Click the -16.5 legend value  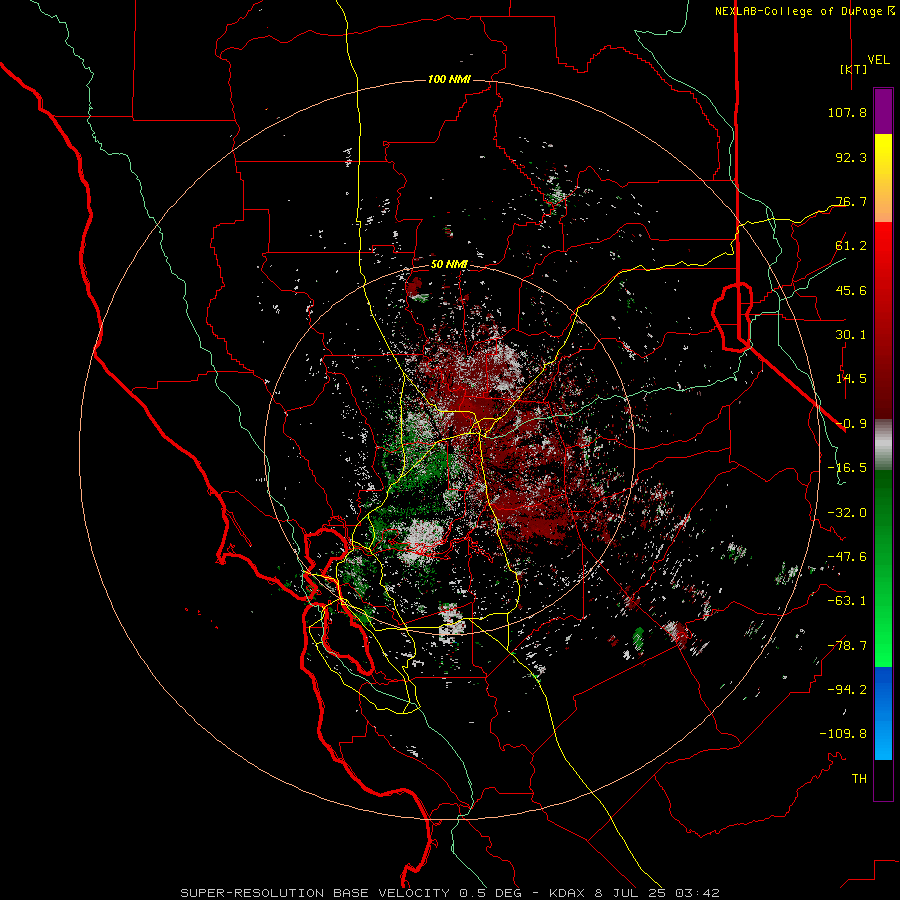click(847, 468)
